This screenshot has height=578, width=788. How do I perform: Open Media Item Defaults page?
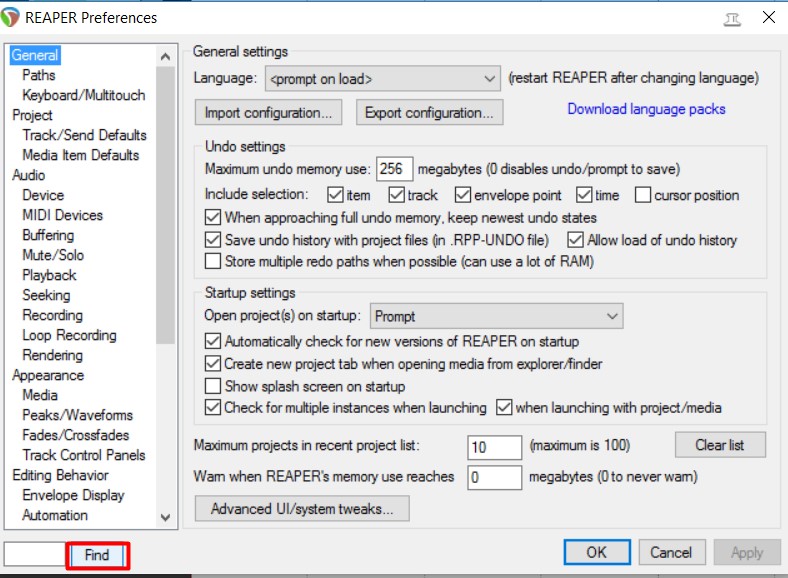click(80, 155)
